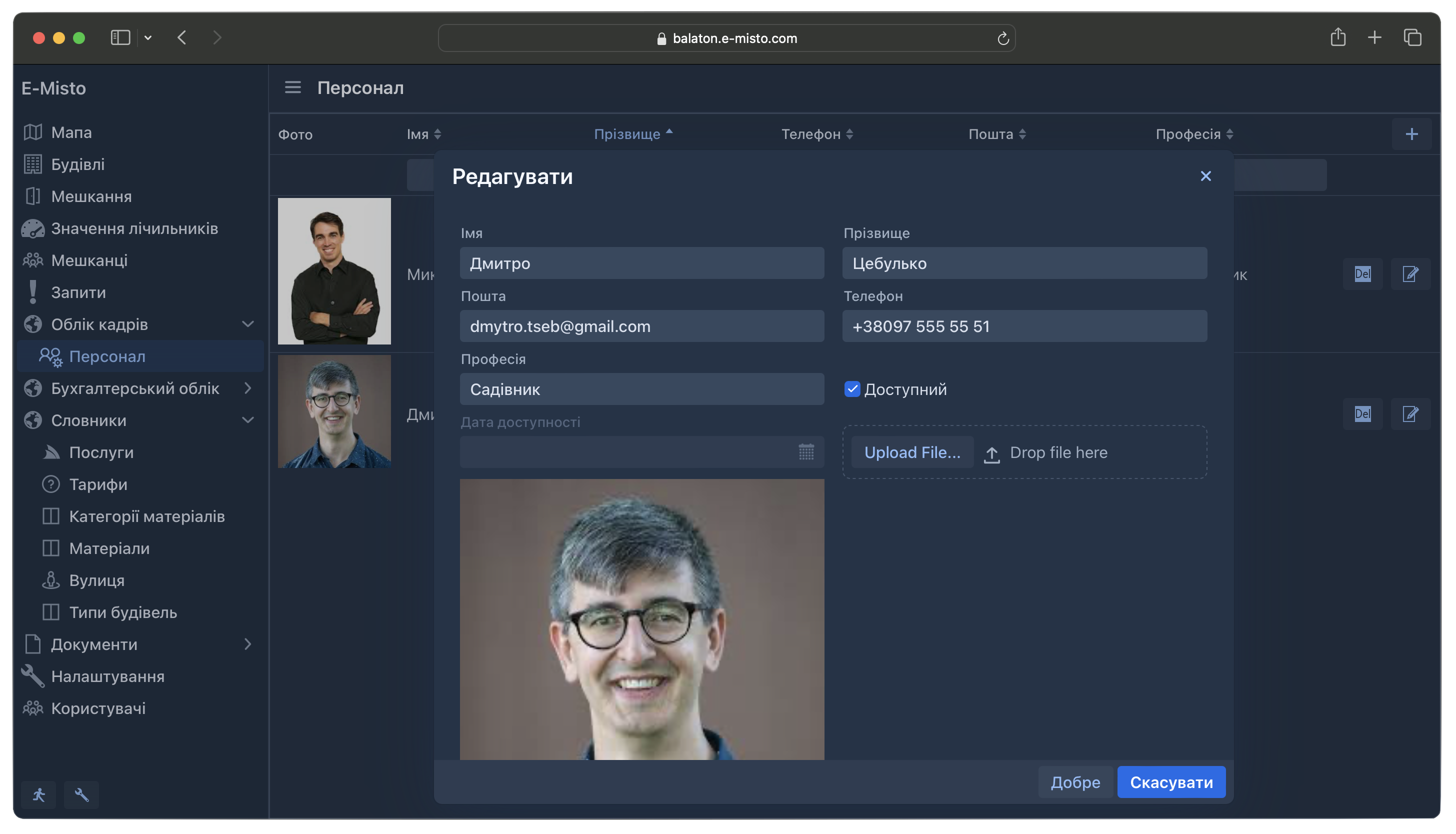This screenshot has height=834, width=1456.
Task: Select the Персонал sidebar item
Action: (x=140, y=356)
